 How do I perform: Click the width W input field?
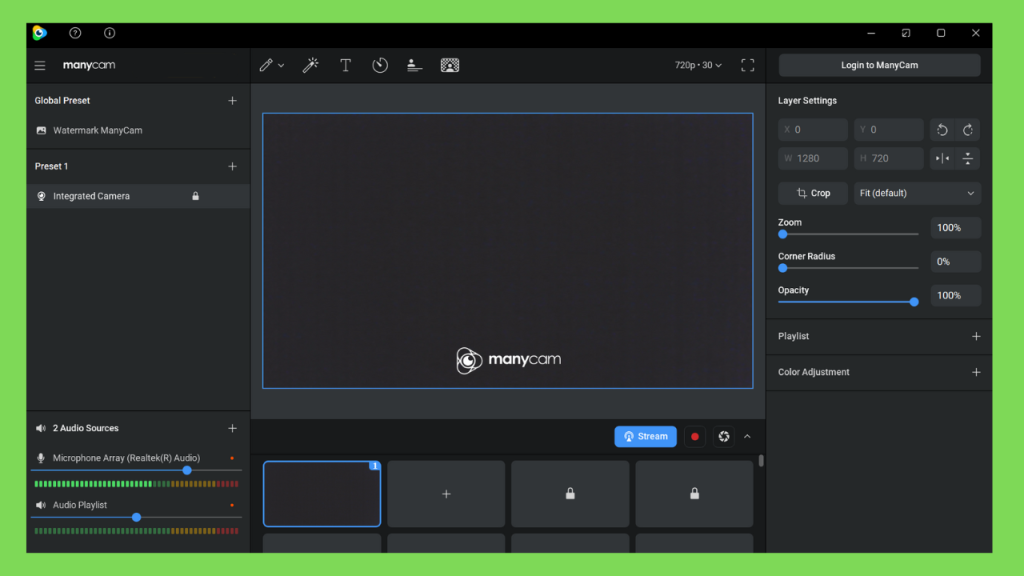tap(813, 159)
